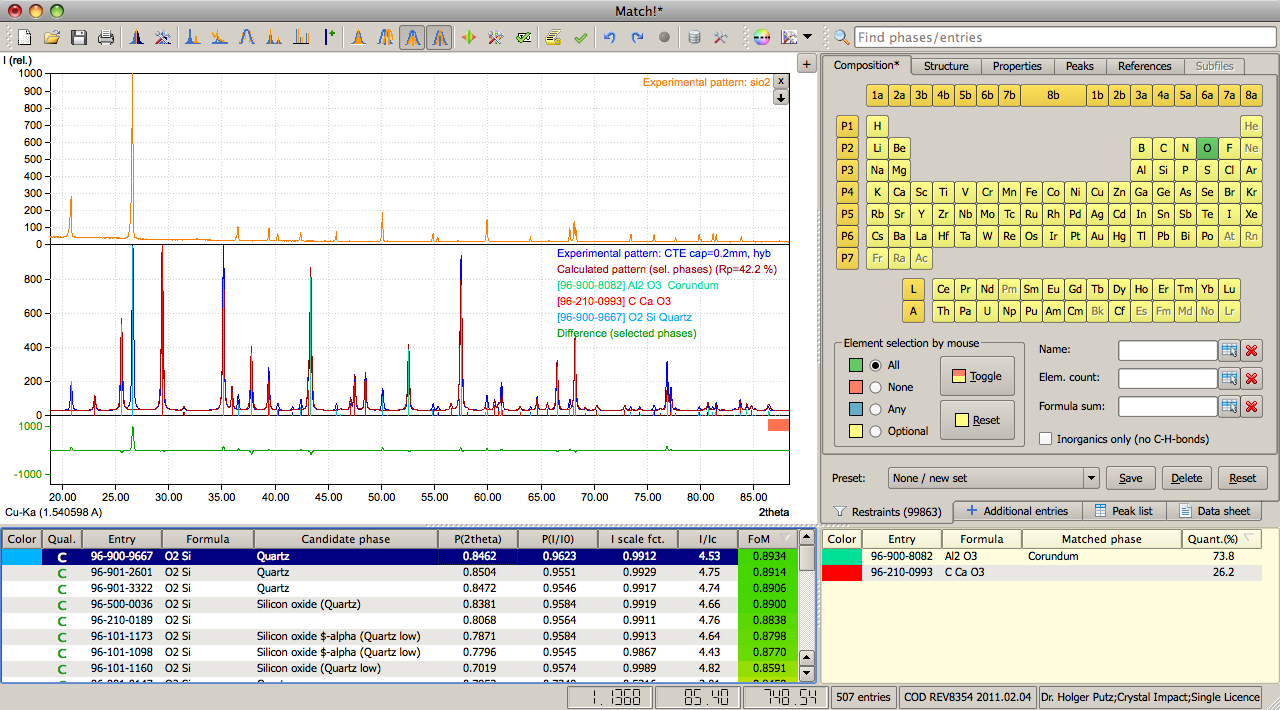Click the Print icon in the toolbar
This screenshot has width=1280, height=710.
(x=105, y=38)
